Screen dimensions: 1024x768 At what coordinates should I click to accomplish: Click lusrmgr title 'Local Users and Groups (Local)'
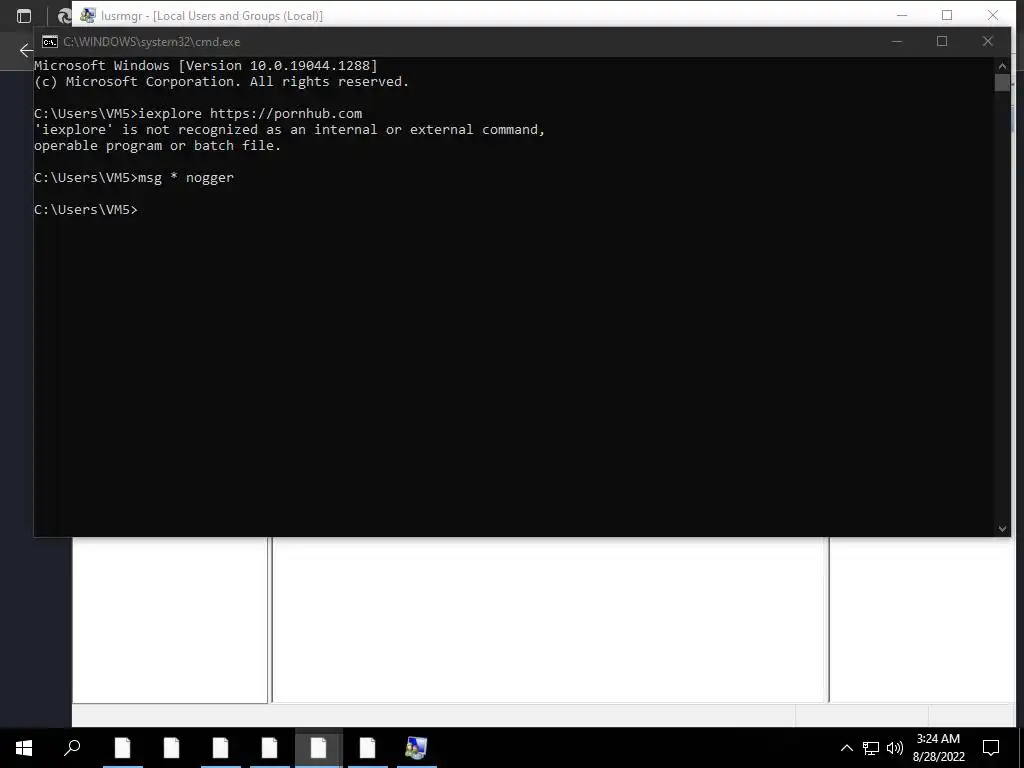(x=238, y=16)
